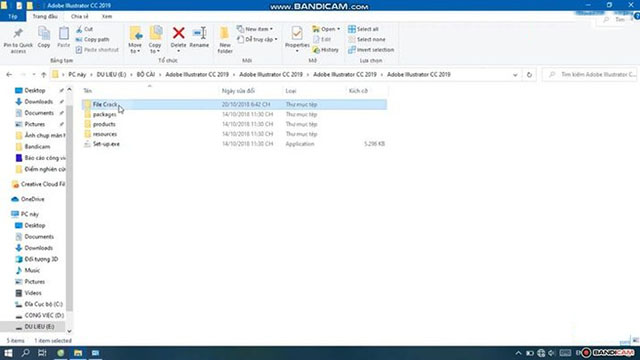Switch to Chia sẻ tab
Screen dimensions: 640x360
click(x=80, y=16)
